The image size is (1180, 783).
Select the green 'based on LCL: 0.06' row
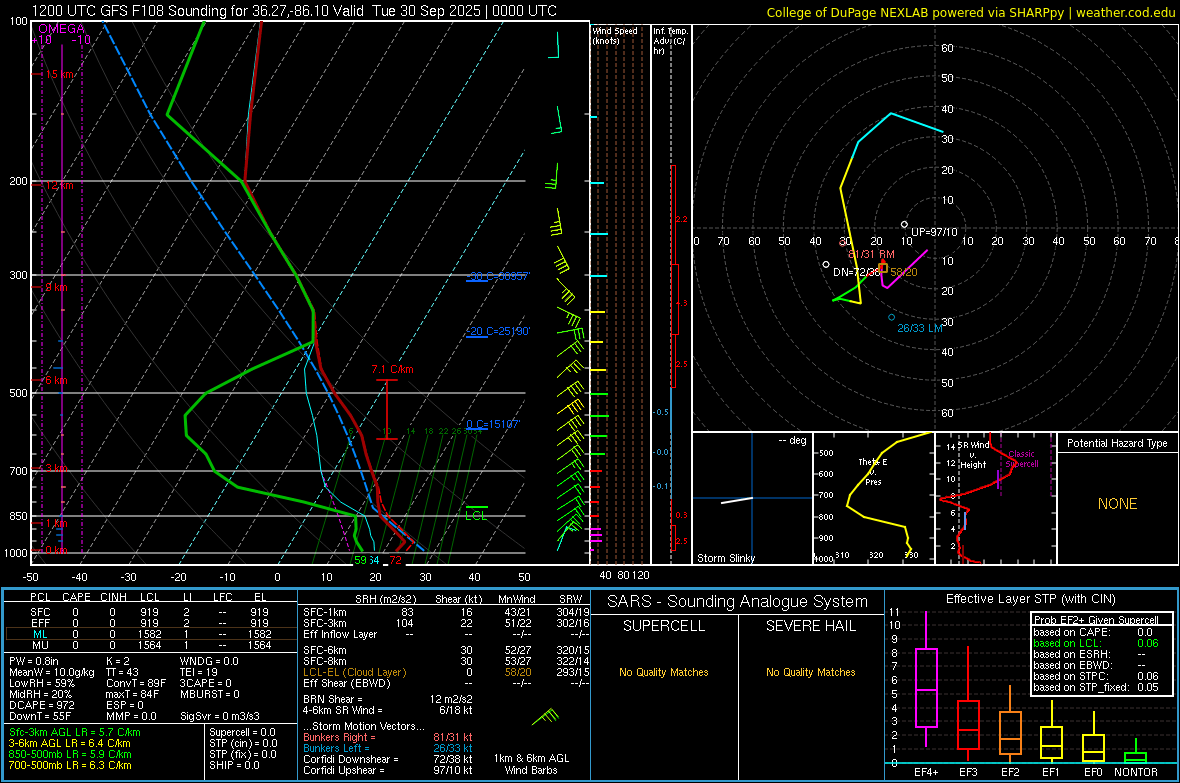pos(1096,643)
